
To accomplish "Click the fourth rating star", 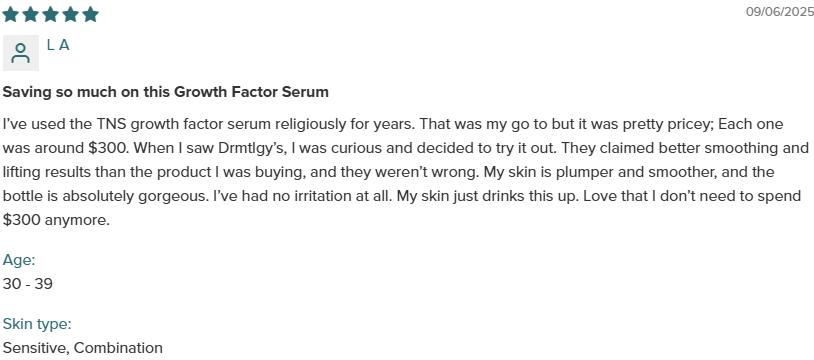I will point(70,14).
